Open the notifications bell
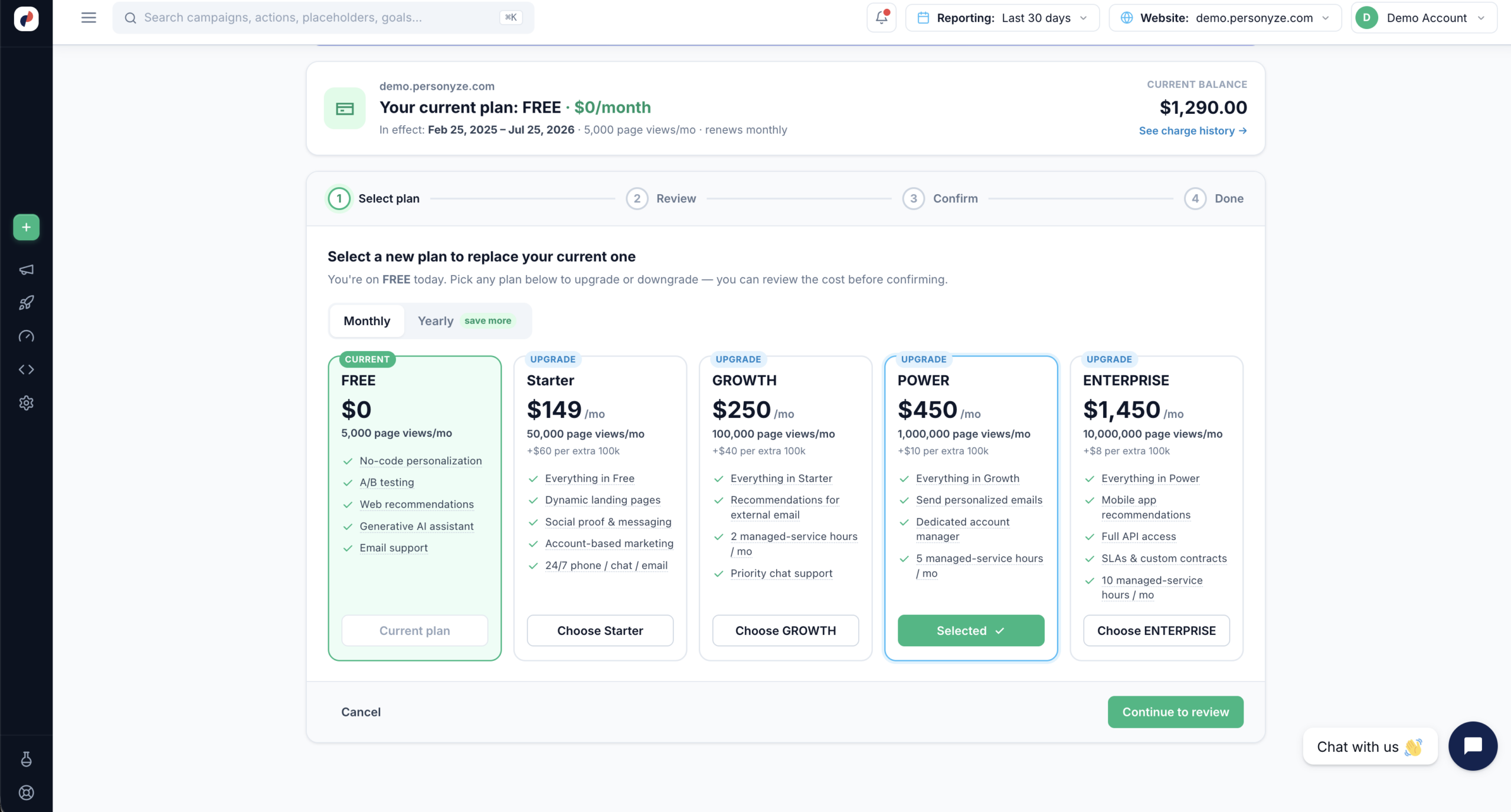The width and height of the screenshot is (1511, 812). 881,18
